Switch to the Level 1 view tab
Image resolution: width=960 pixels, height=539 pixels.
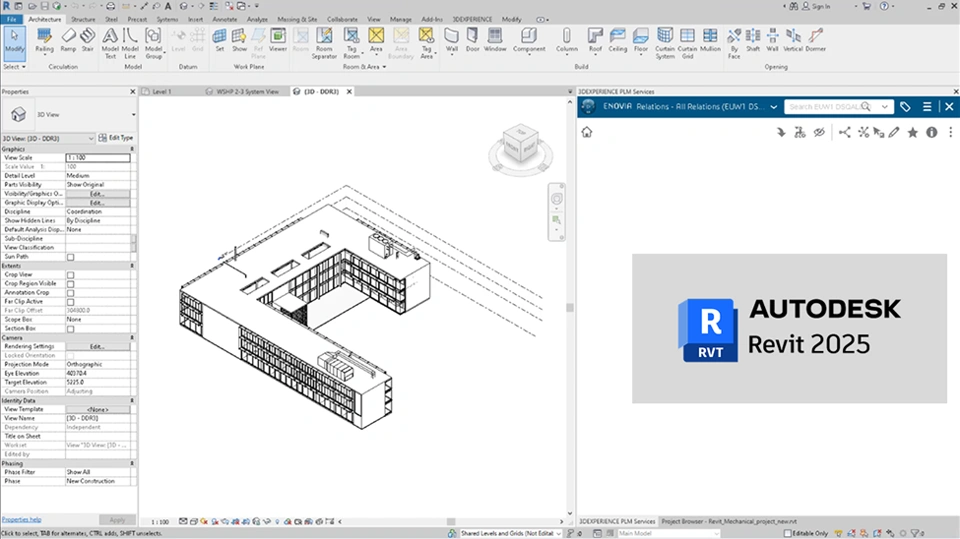(x=162, y=92)
